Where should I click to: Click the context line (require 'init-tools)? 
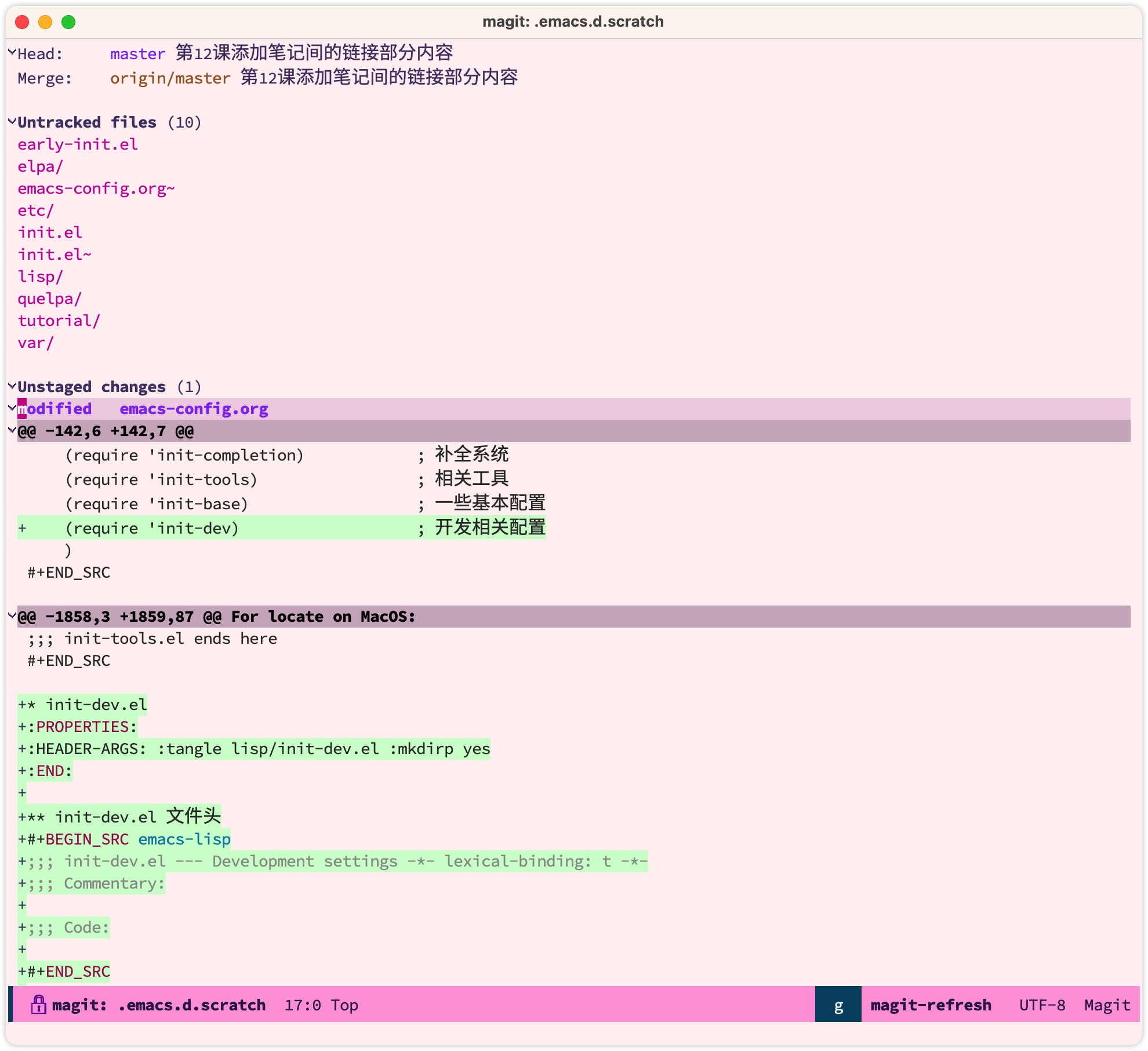287,479
